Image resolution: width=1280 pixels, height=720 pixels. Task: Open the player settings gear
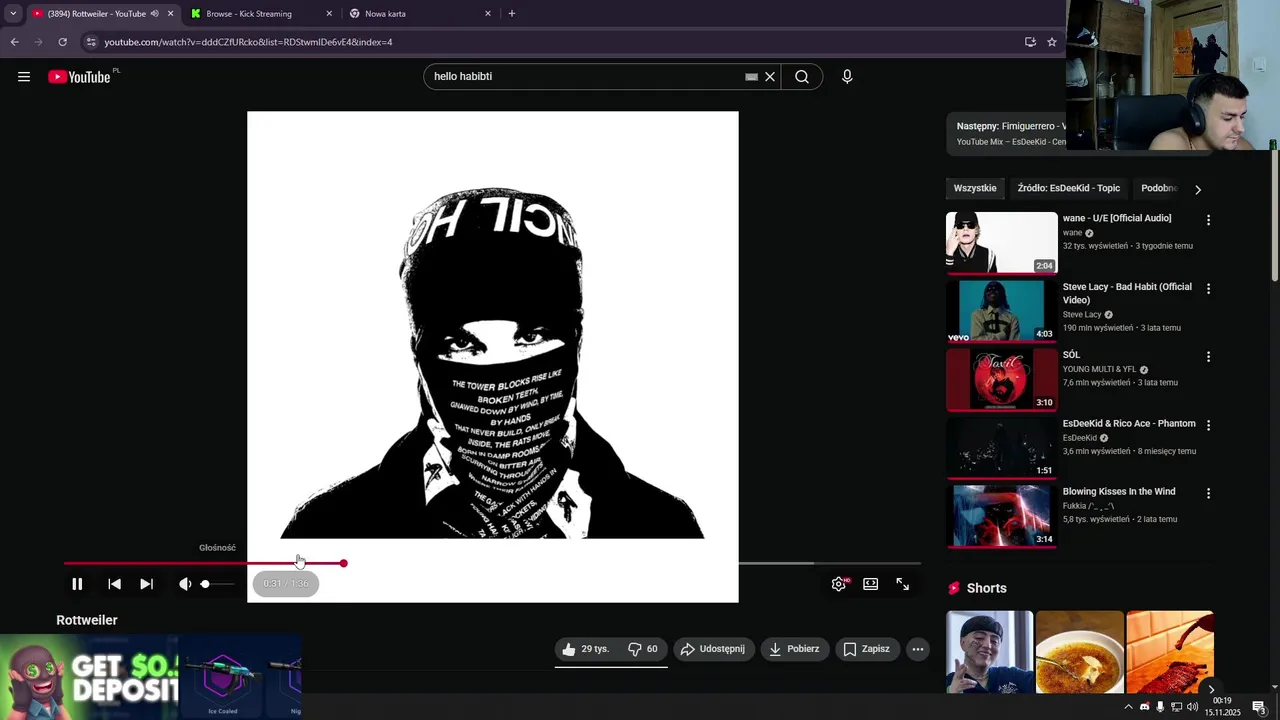pyautogui.click(x=839, y=584)
